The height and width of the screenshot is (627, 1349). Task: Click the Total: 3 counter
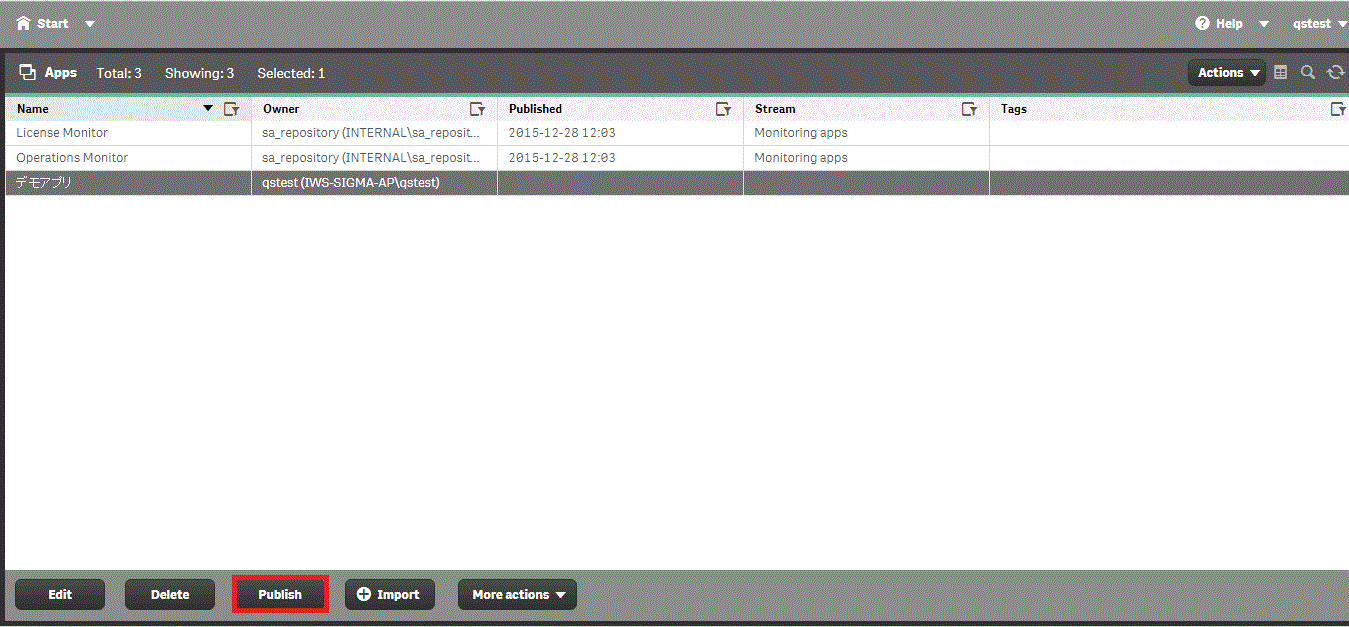coord(119,73)
